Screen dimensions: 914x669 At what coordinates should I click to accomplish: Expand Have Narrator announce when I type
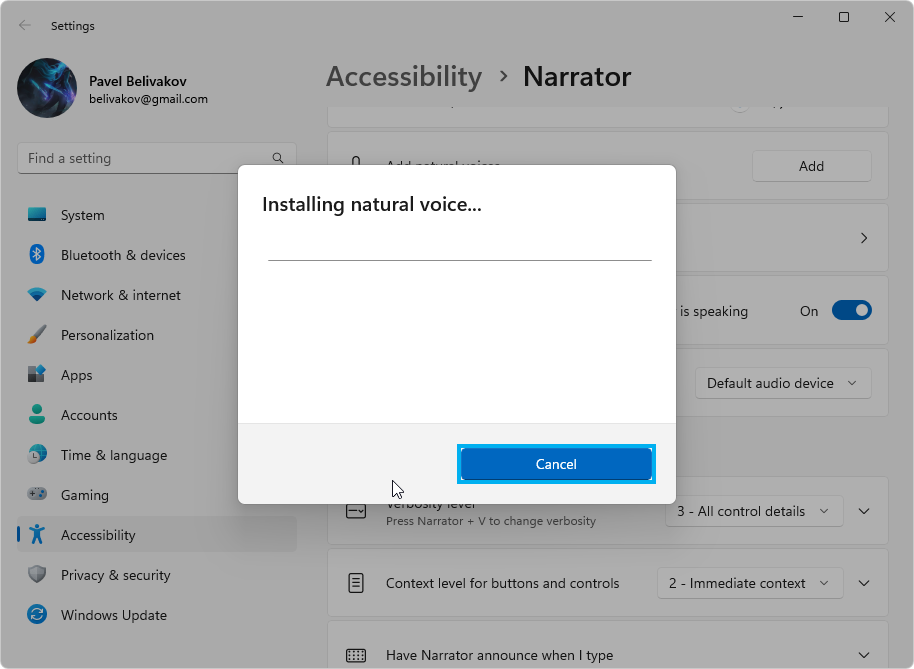[x=864, y=656]
